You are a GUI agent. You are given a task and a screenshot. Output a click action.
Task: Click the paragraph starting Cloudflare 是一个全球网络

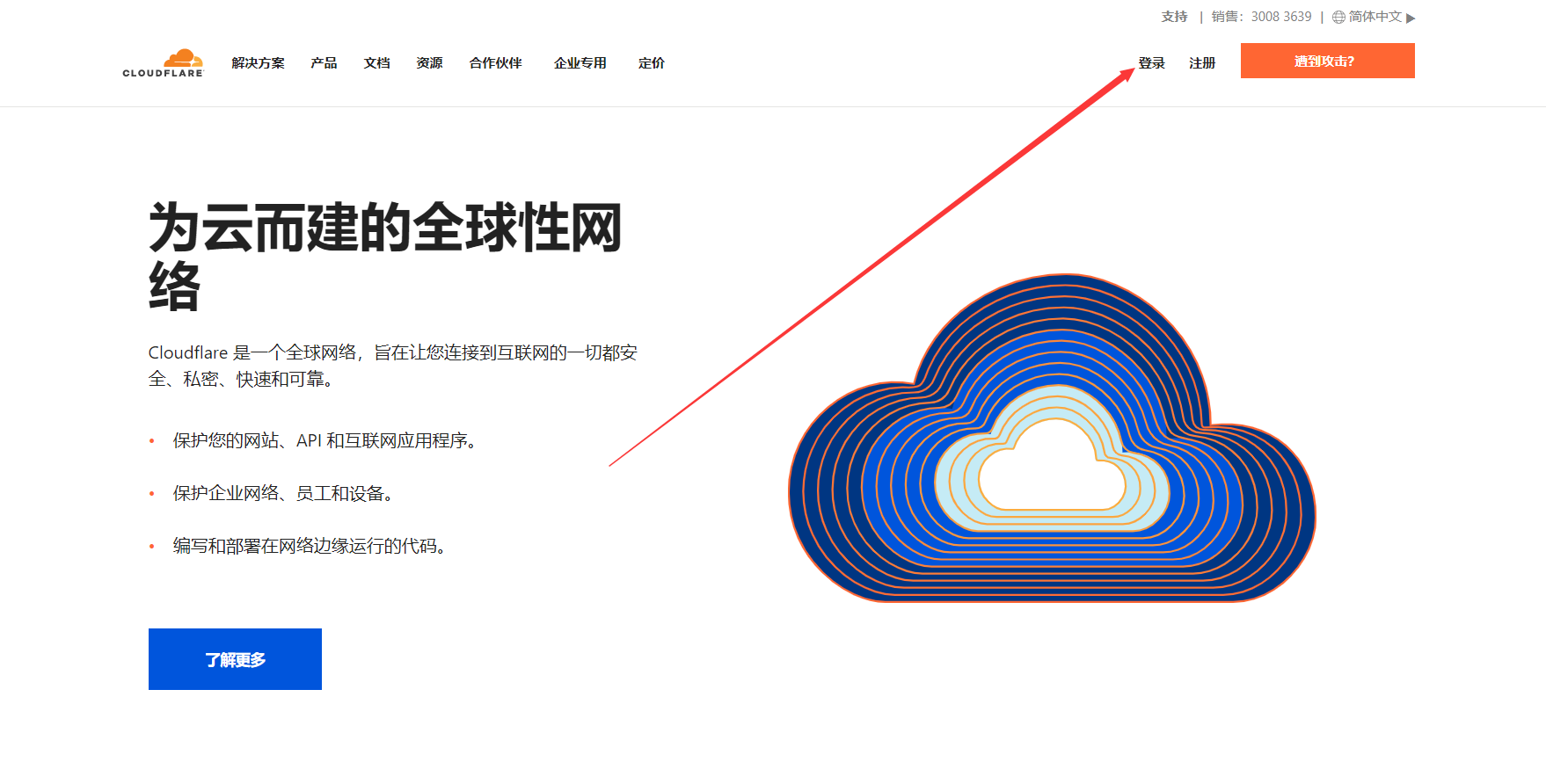click(x=392, y=366)
